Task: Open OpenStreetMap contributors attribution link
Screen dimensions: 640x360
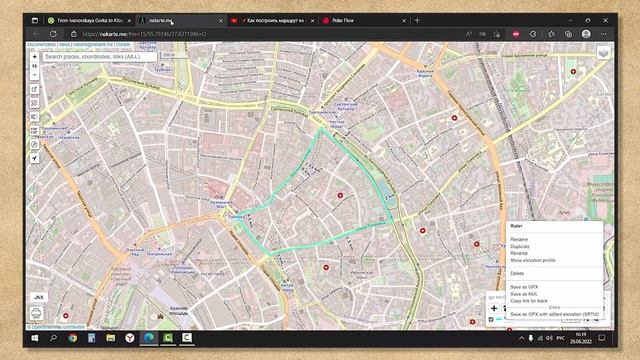Action: pyautogui.click(x=58, y=327)
